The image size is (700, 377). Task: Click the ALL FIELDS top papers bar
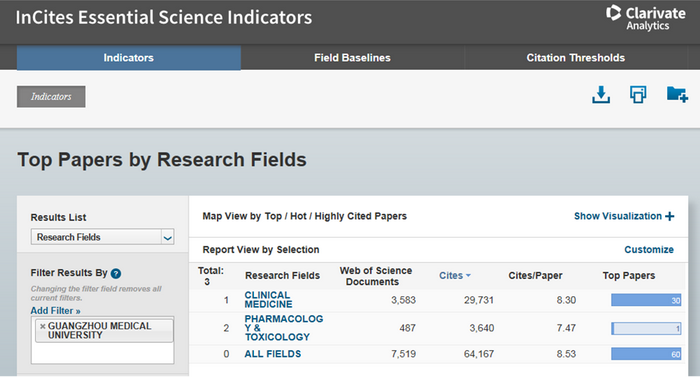point(646,354)
